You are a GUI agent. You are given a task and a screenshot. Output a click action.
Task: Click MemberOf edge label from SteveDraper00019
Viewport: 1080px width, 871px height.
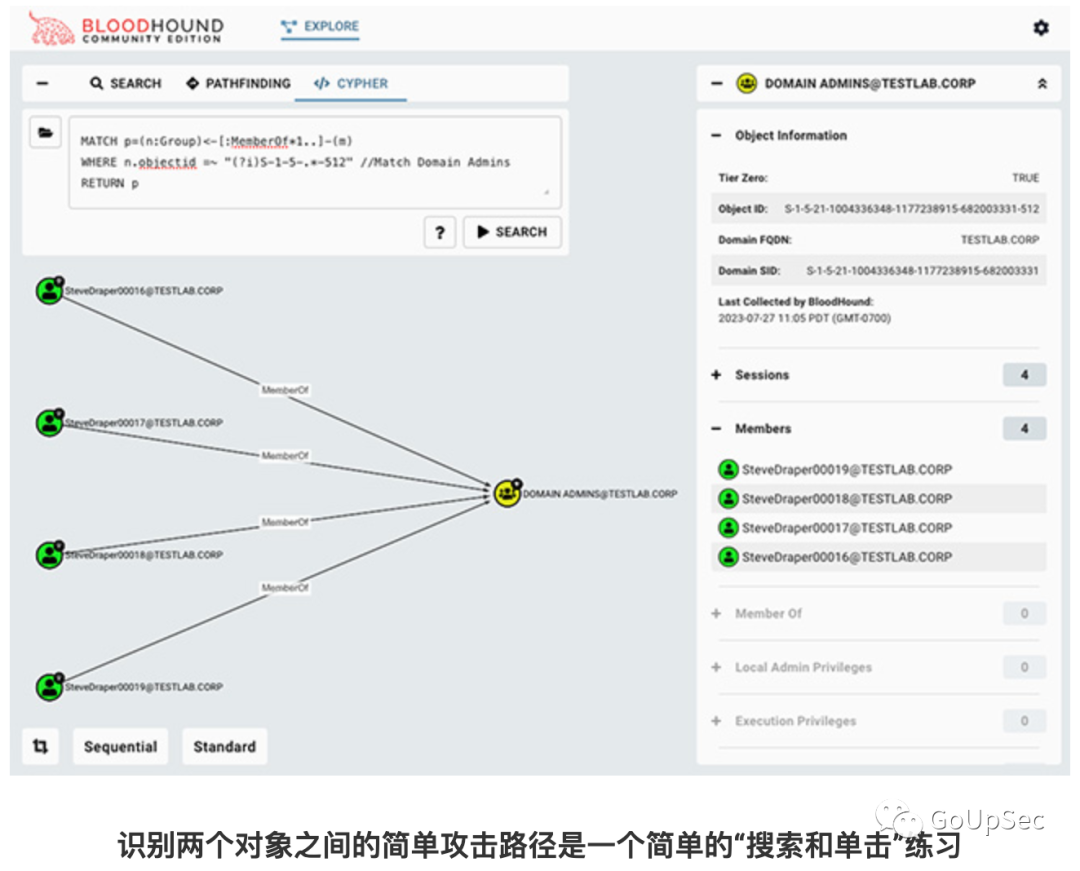(x=285, y=588)
